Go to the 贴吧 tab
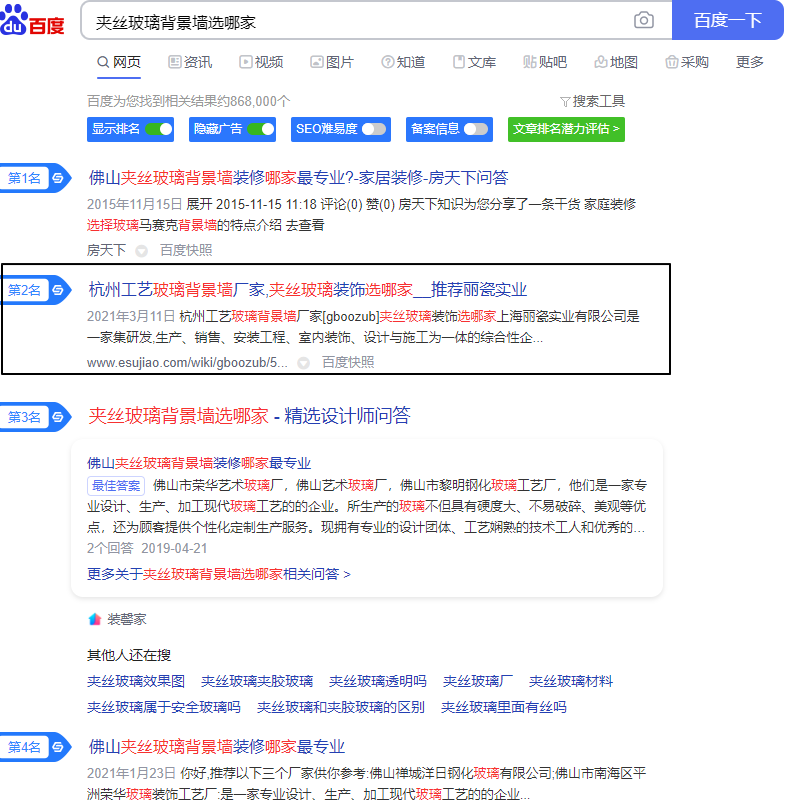 tap(545, 62)
